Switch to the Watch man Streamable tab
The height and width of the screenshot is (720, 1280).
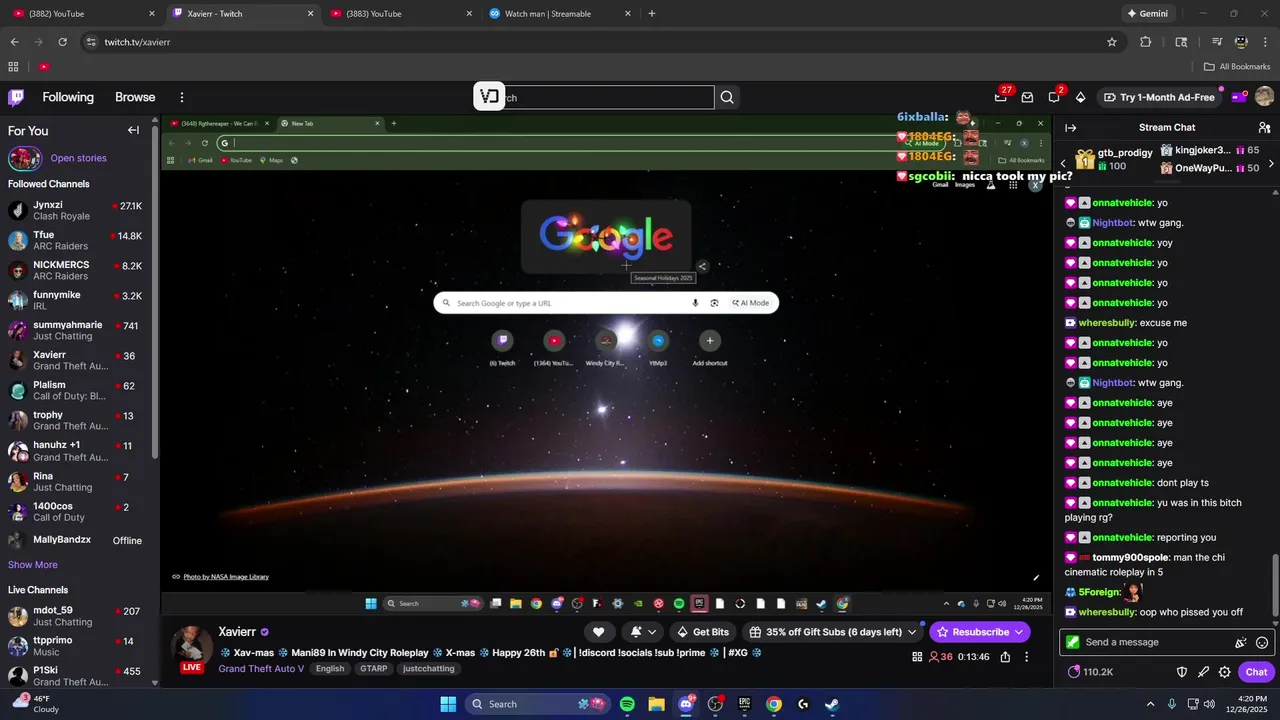558,14
